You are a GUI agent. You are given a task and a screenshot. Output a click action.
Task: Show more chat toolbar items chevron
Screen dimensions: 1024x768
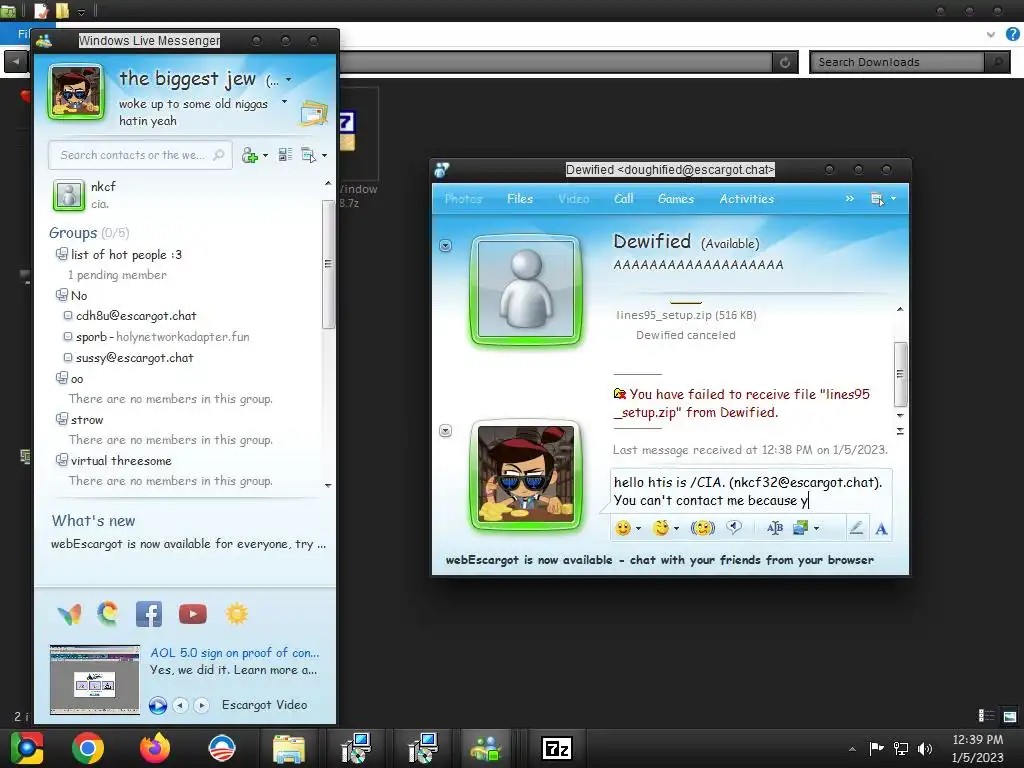[850, 199]
